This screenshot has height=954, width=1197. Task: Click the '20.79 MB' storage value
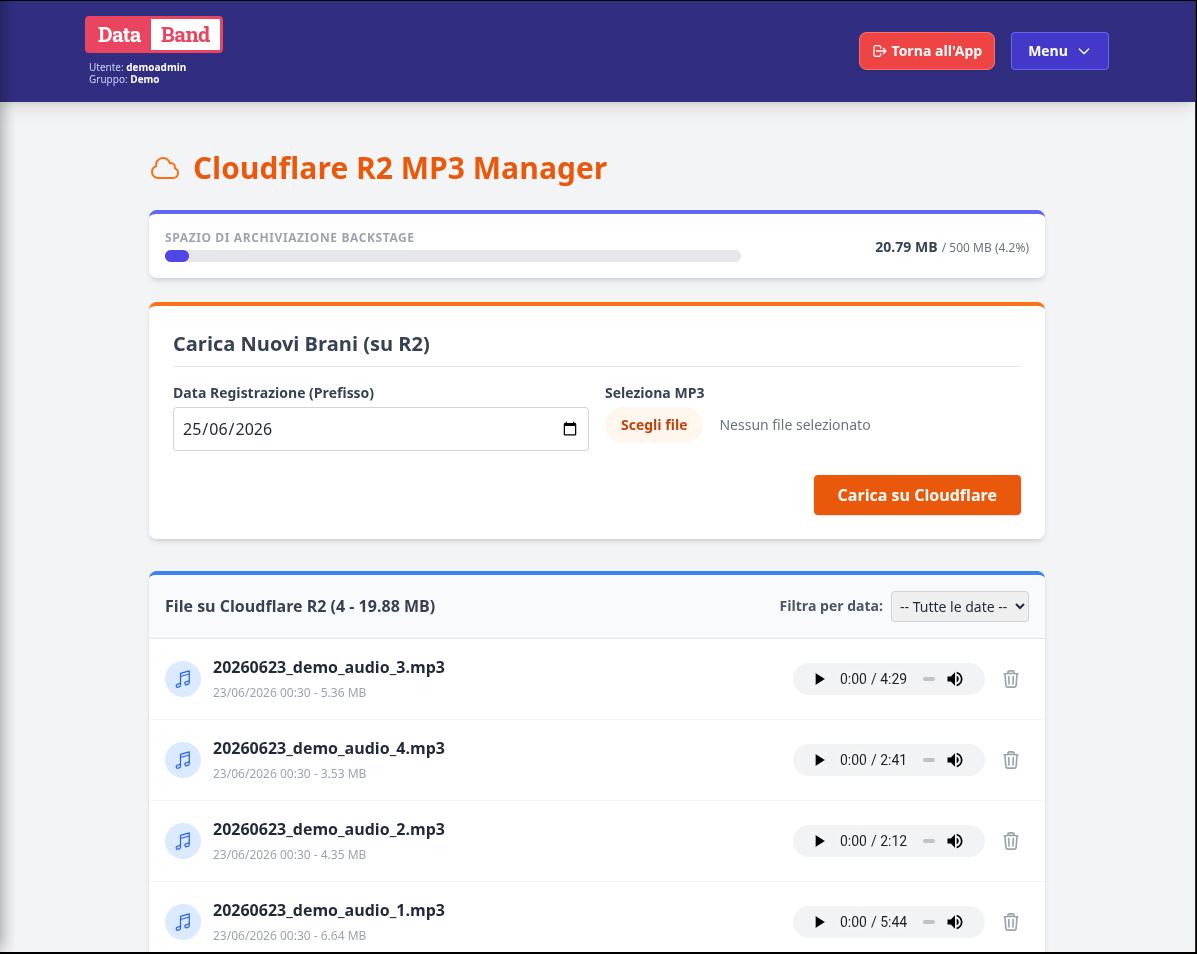coord(906,247)
